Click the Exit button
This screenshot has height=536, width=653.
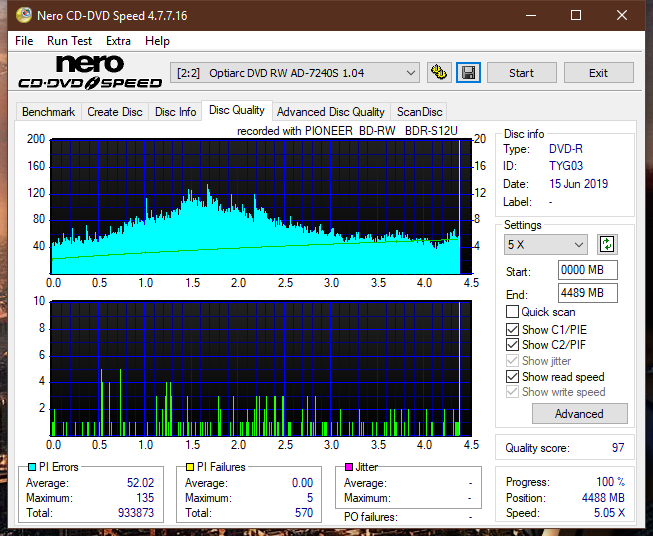click(598, 73)
